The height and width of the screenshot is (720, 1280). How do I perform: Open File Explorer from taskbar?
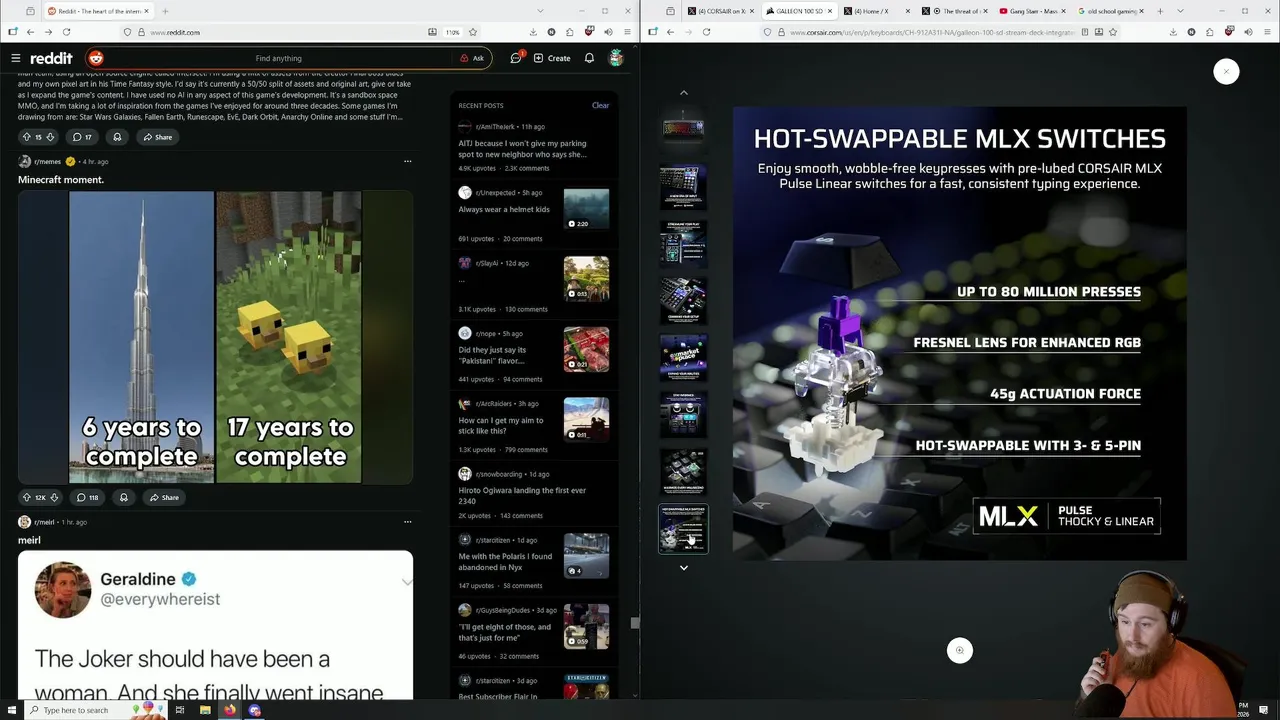coord(205,710)
